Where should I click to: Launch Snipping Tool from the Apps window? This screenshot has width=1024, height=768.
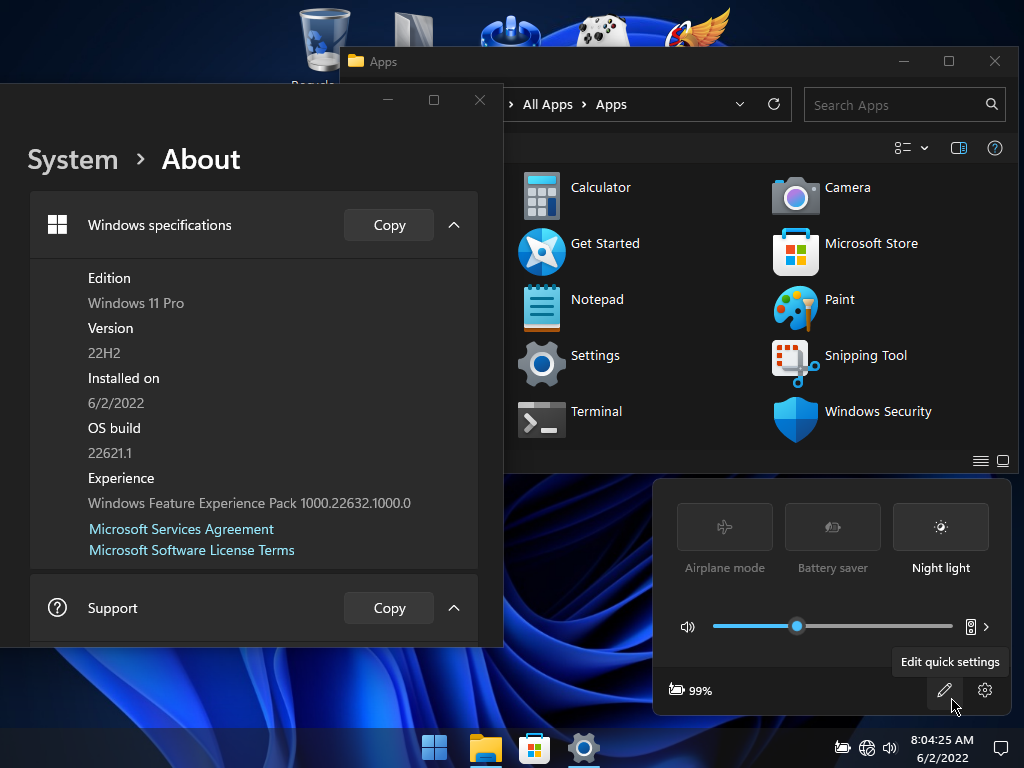pos(795,364)
